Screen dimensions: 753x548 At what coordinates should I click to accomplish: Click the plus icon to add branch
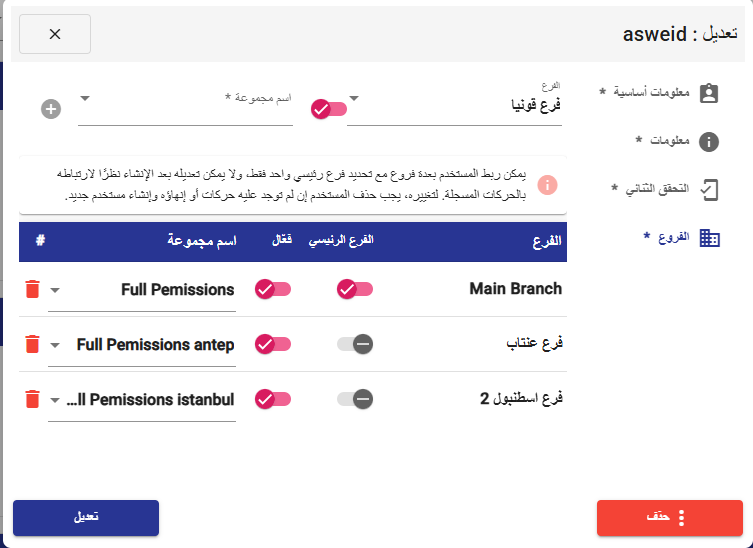click(x=50, y=109)
